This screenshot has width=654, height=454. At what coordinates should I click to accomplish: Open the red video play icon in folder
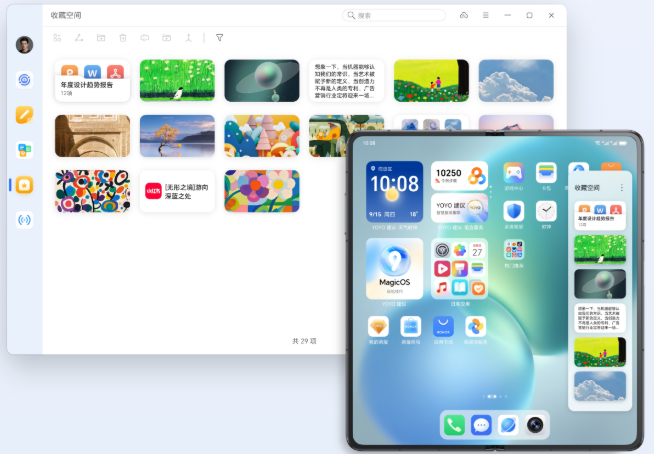tap(442, 269)
